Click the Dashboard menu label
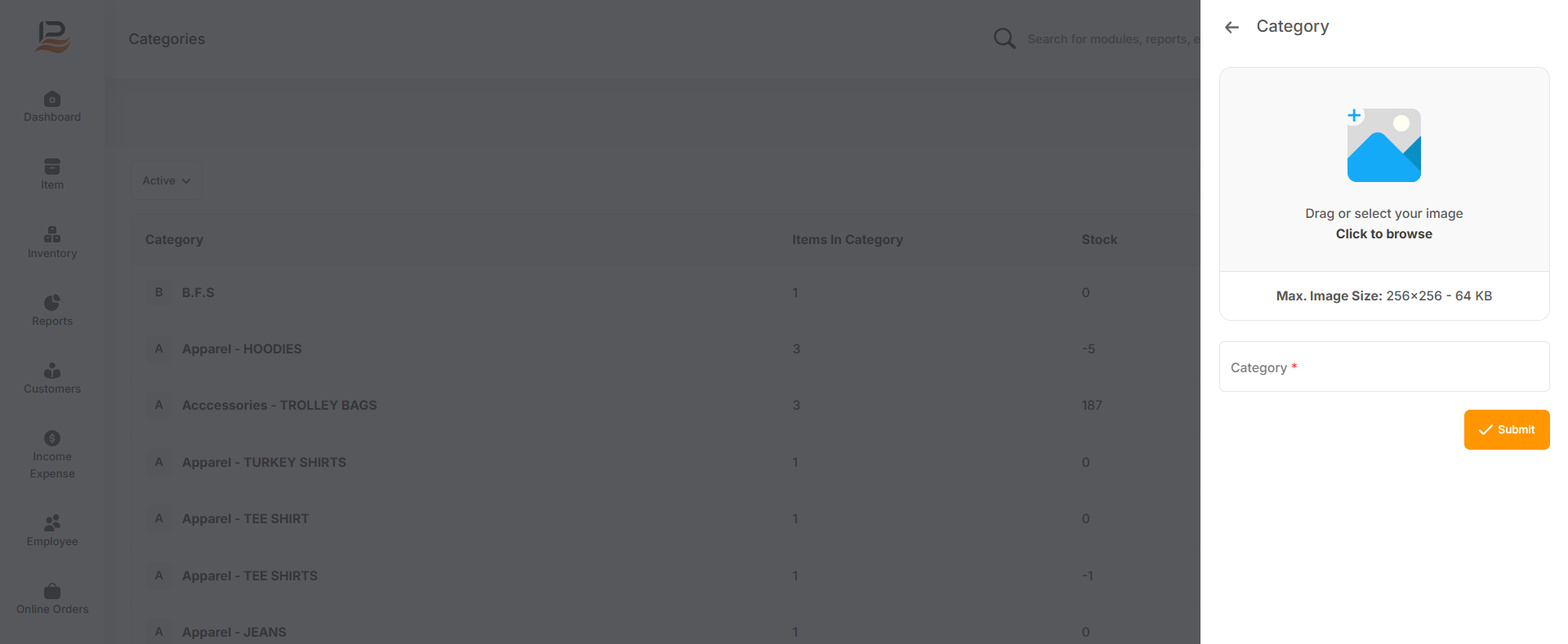The image size is (1568, 644). click(x=52, y=118)
